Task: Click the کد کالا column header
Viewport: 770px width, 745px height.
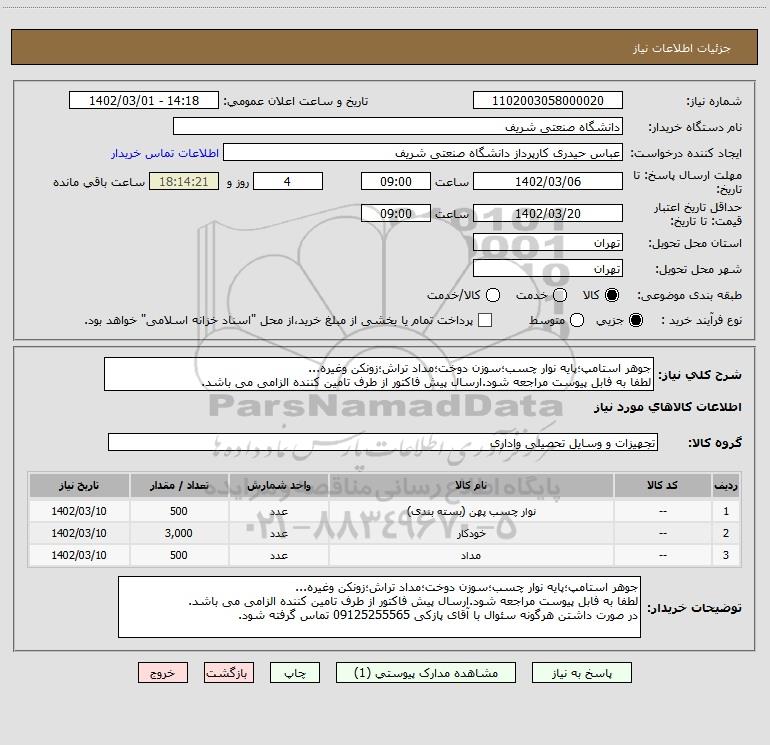Action: pos(662,486)
